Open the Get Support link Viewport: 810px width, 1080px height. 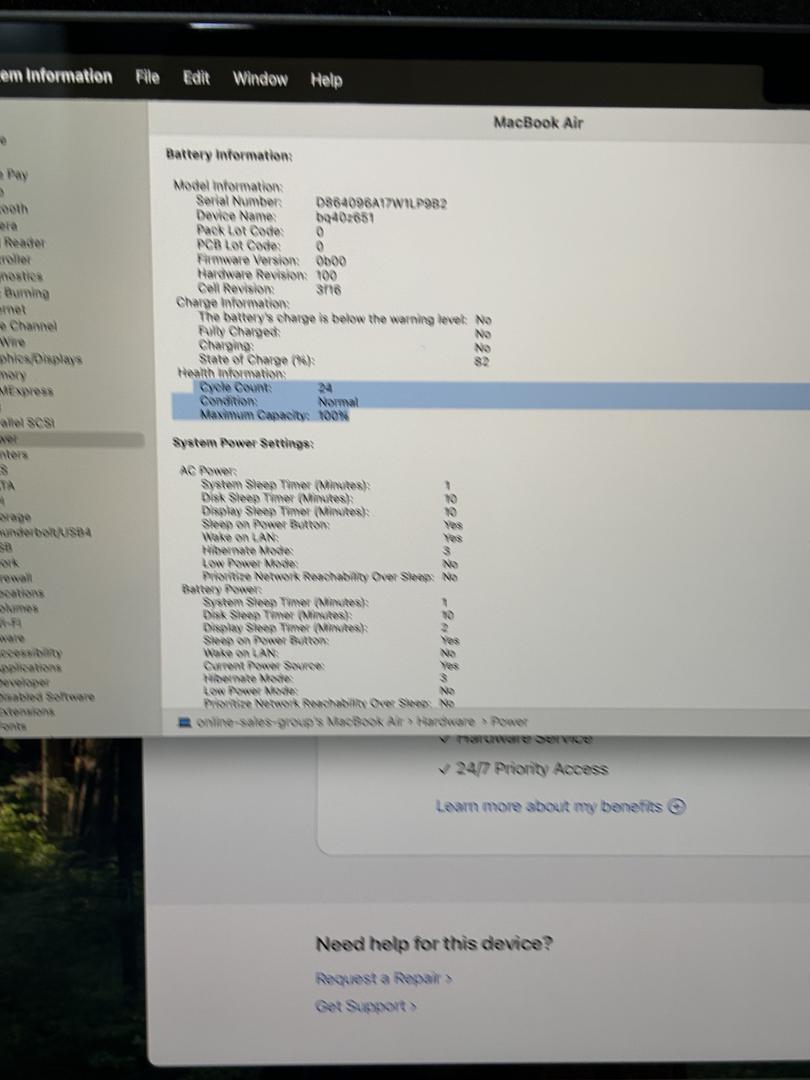(x=366, y=1006)
